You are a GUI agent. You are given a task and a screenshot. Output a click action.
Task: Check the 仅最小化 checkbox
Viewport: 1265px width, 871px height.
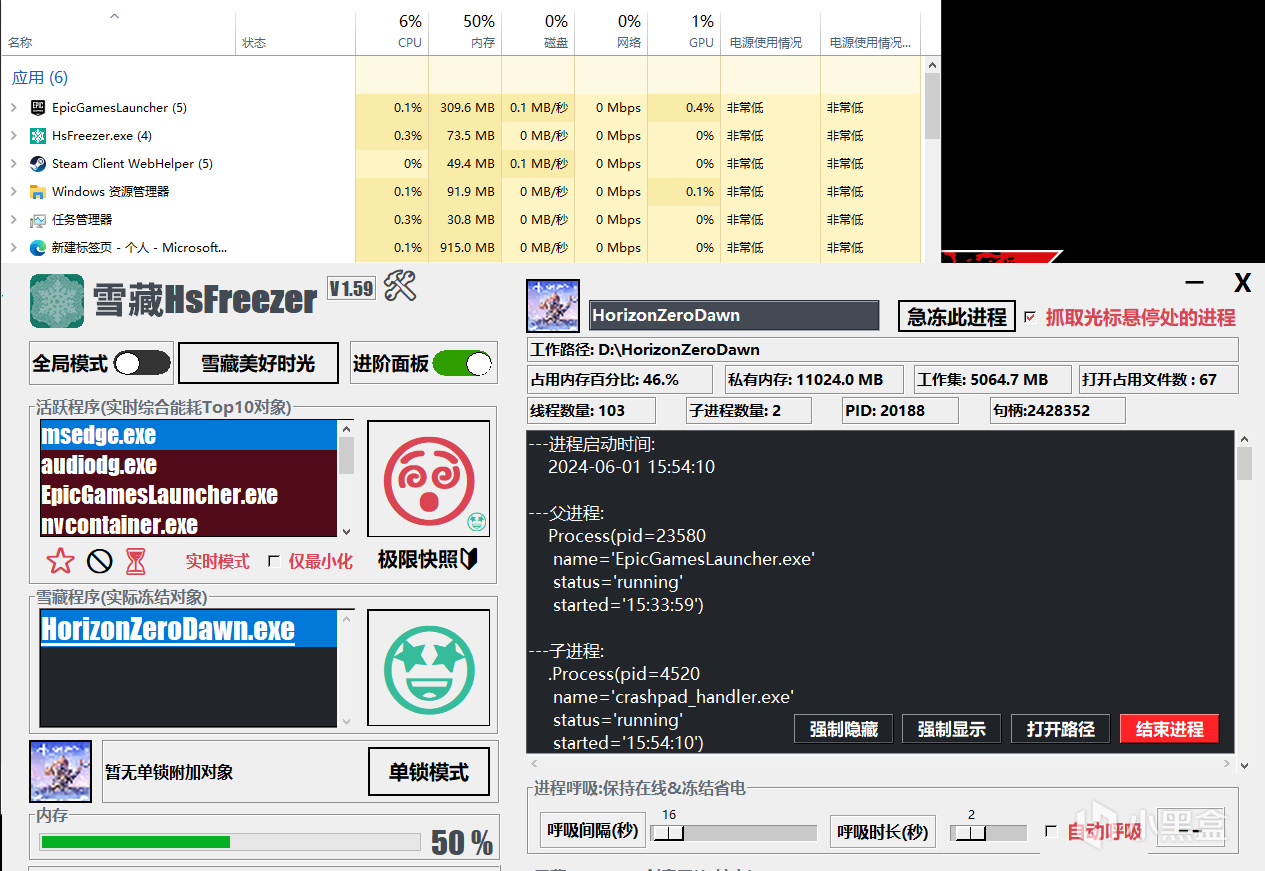[x=274, y=562]
